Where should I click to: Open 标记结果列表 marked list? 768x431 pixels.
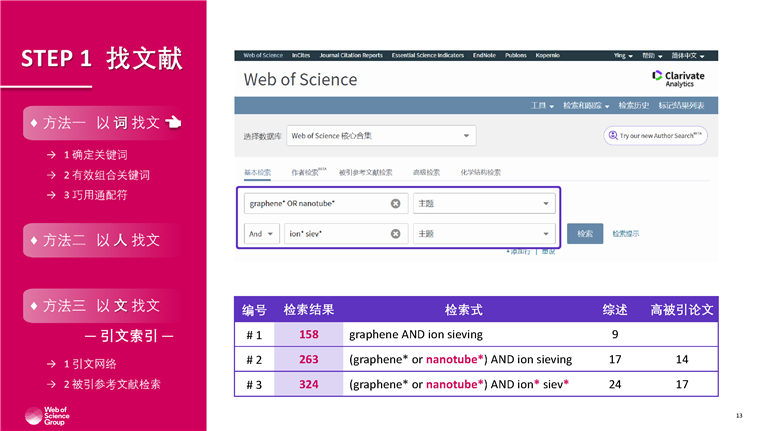pos(681,106)
